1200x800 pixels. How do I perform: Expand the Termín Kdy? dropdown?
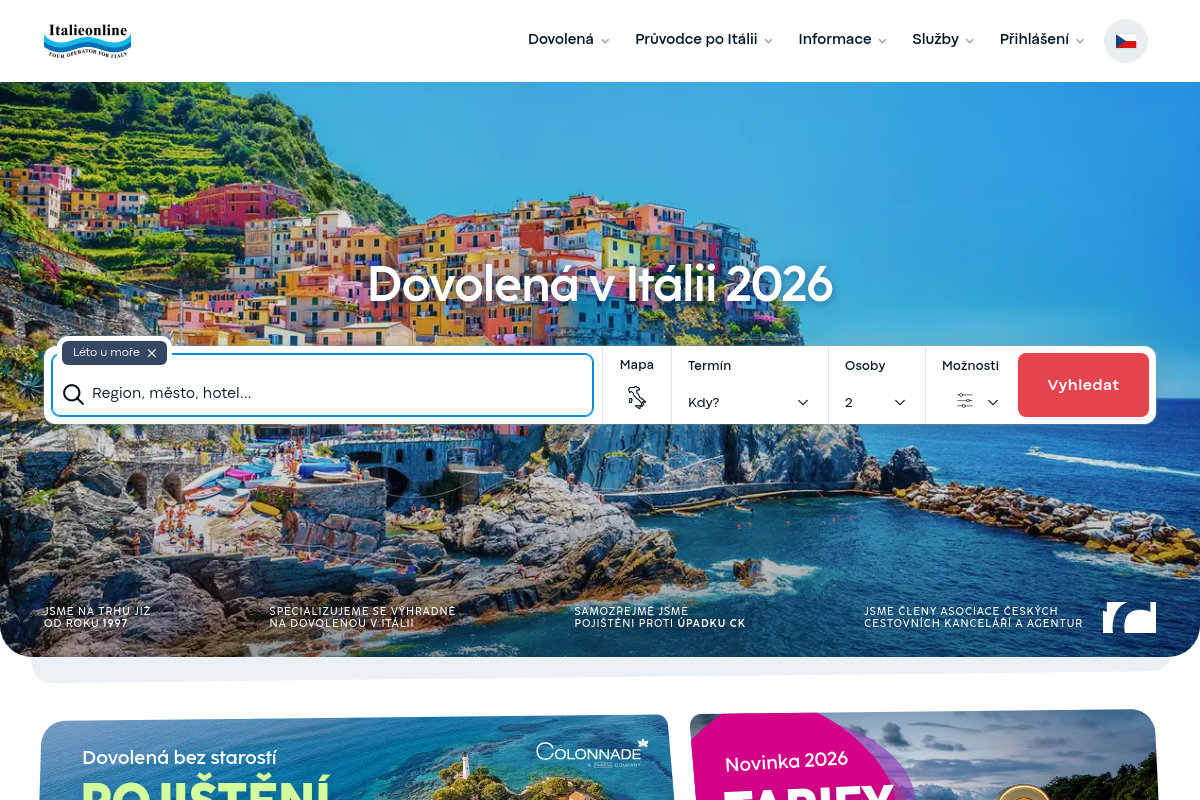click(x=749, y=402)
